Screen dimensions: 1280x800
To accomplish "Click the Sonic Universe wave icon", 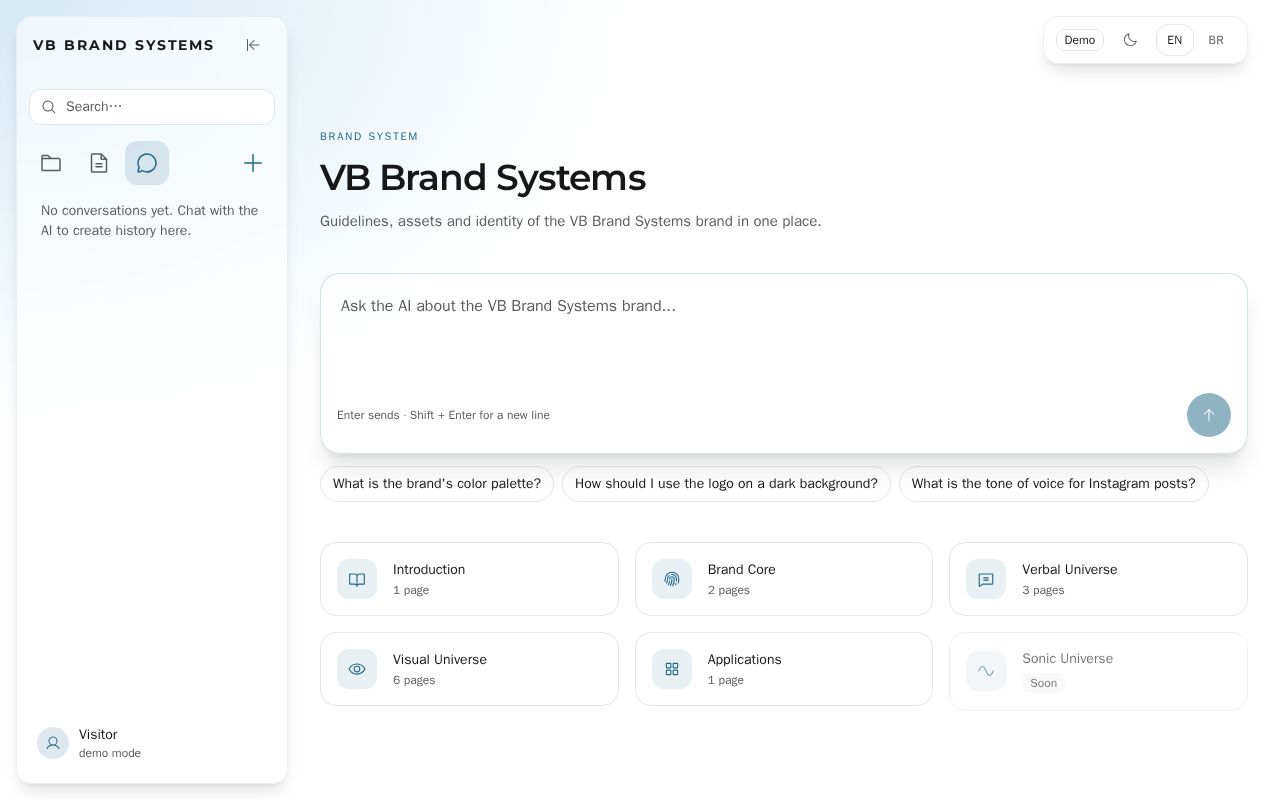I will click(x=986, y=671).
